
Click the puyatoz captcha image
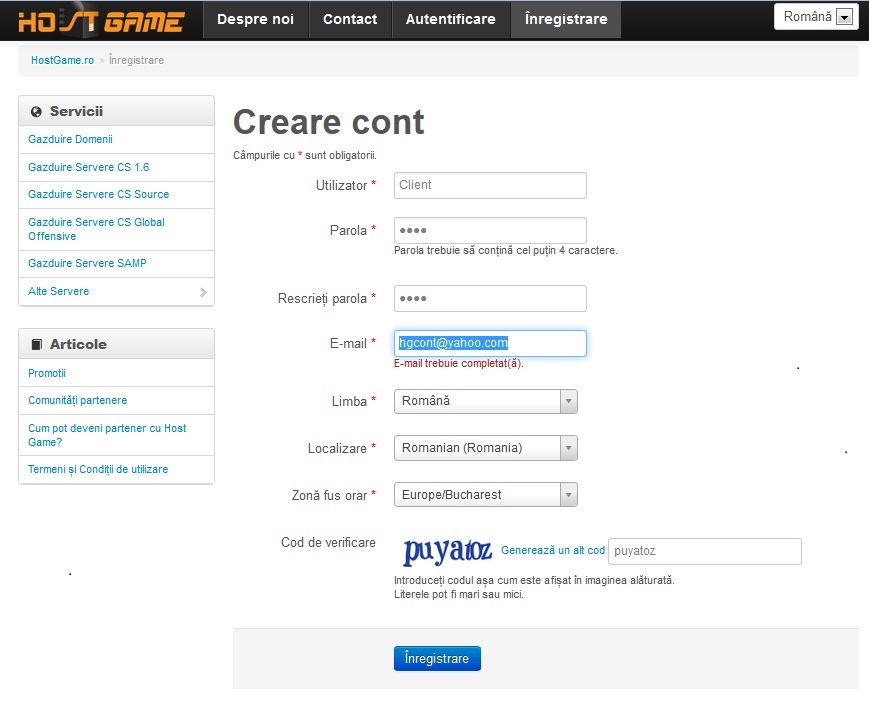(447, 551)
